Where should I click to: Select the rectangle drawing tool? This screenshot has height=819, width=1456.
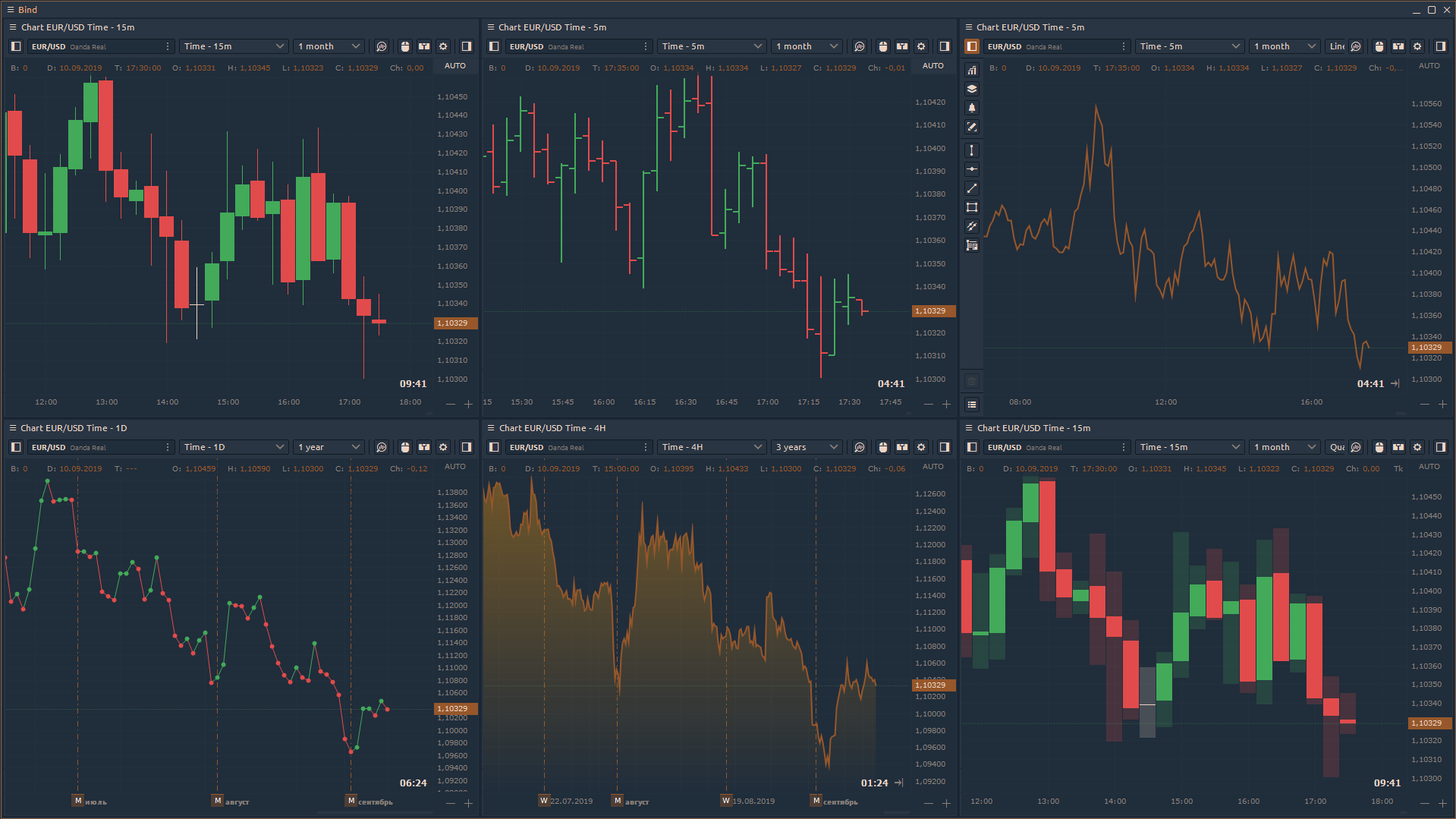(972, 207)
